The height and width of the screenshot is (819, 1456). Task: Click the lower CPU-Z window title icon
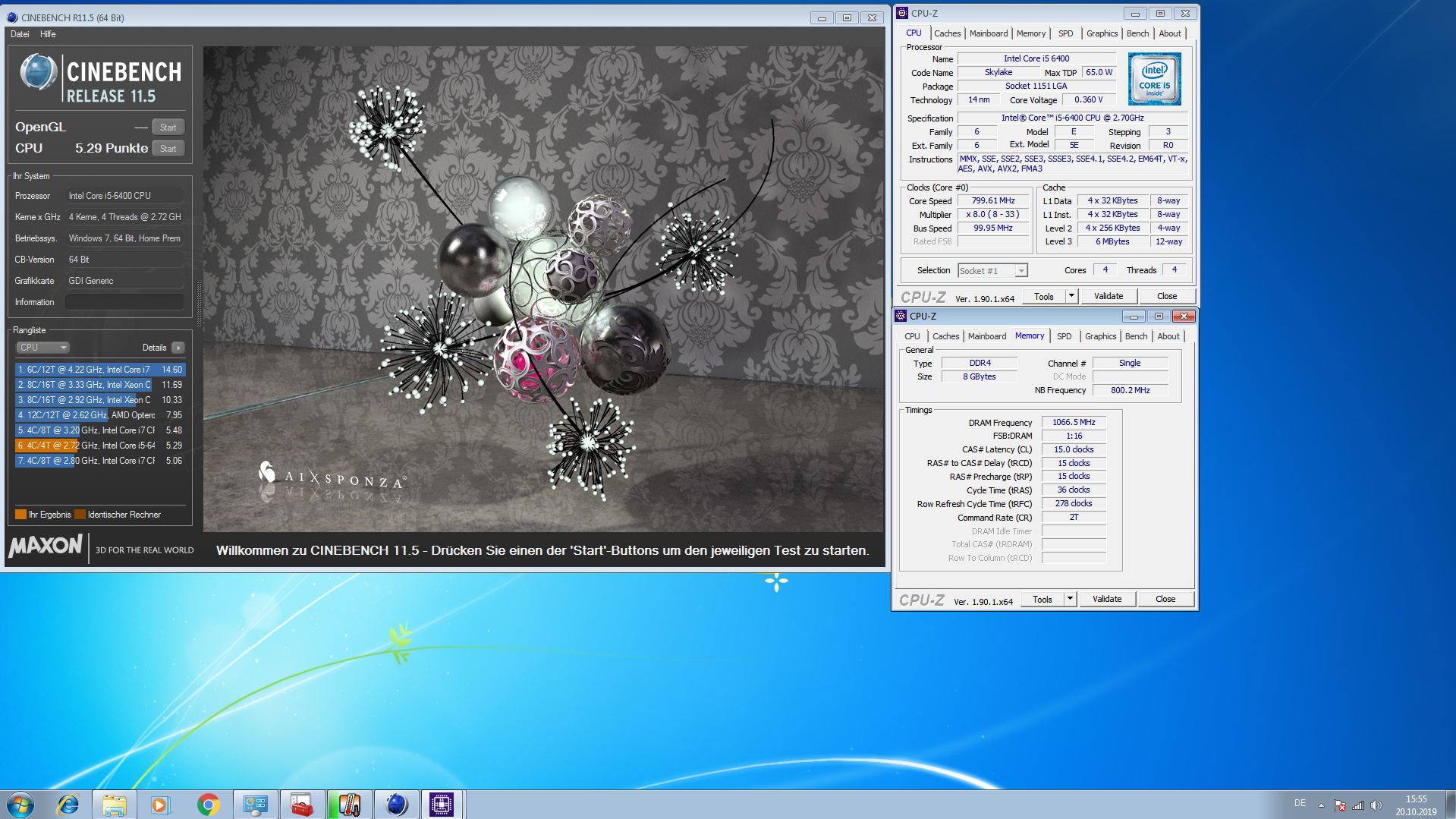(901, 316)
